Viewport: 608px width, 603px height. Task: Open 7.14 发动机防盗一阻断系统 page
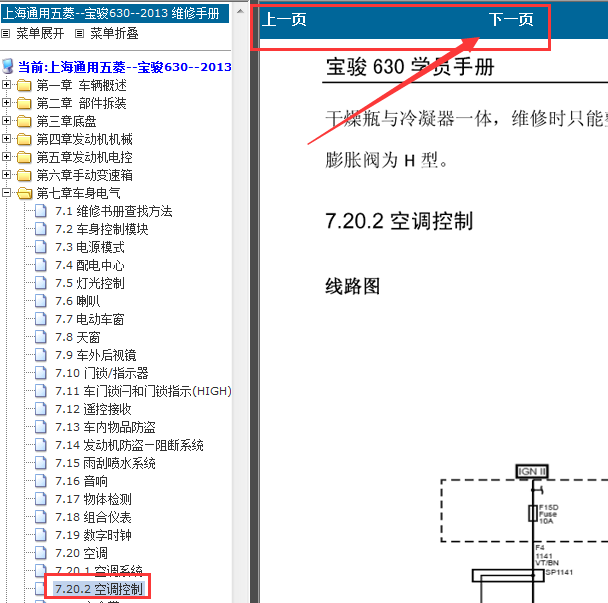click(x=129, y=445)
